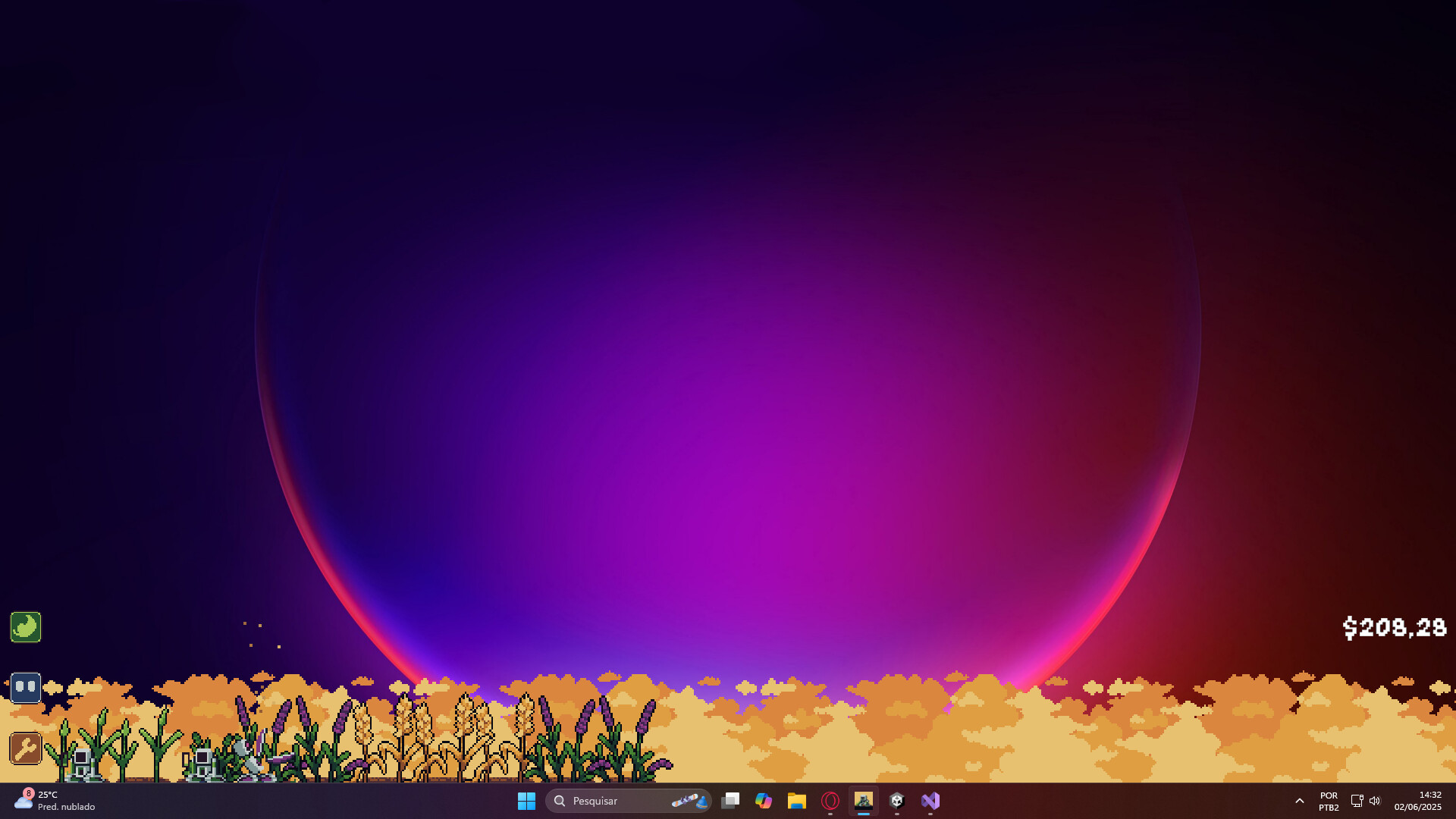The height and width of the screenshot is (819, 1456).
Task: Open File Explorer
Action: tap(797, 800)
